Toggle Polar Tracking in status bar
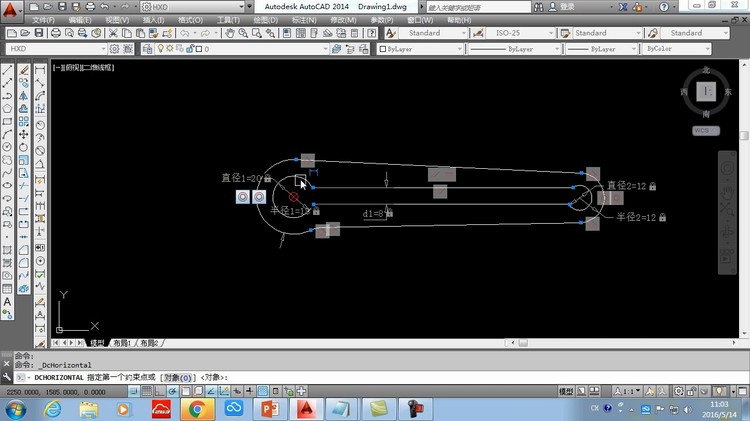This screenshot has height=421, width=750. tap(173, 391)
